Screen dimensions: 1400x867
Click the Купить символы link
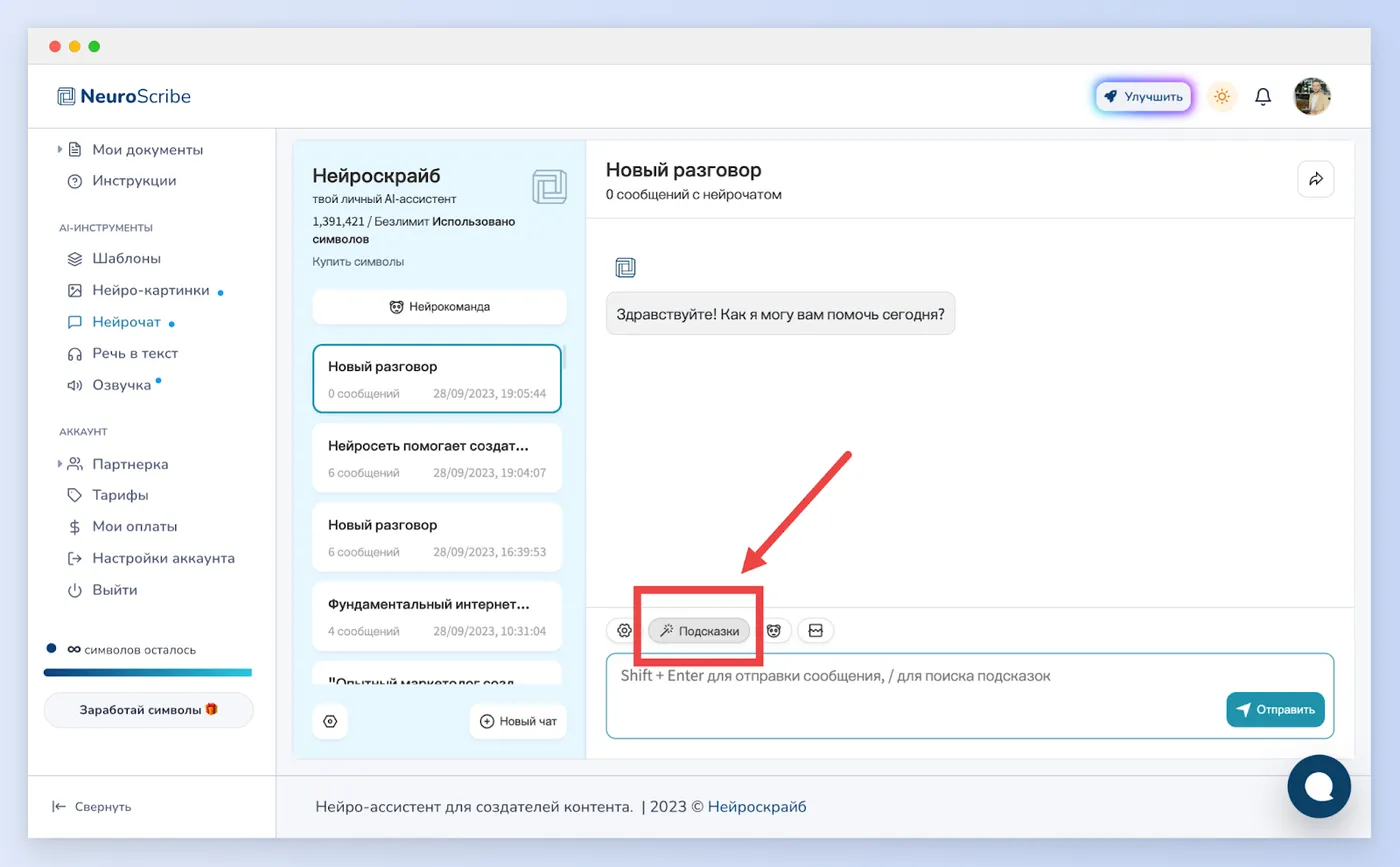click(x=358, y=262)
